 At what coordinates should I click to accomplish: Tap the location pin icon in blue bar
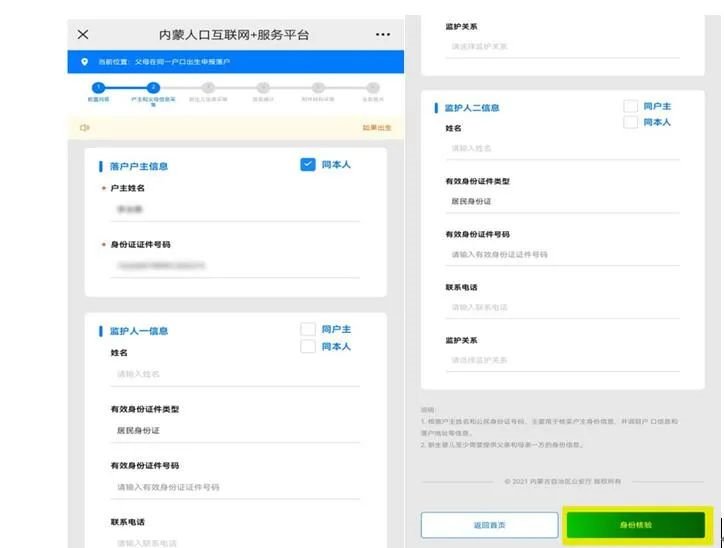pos(84,61)
